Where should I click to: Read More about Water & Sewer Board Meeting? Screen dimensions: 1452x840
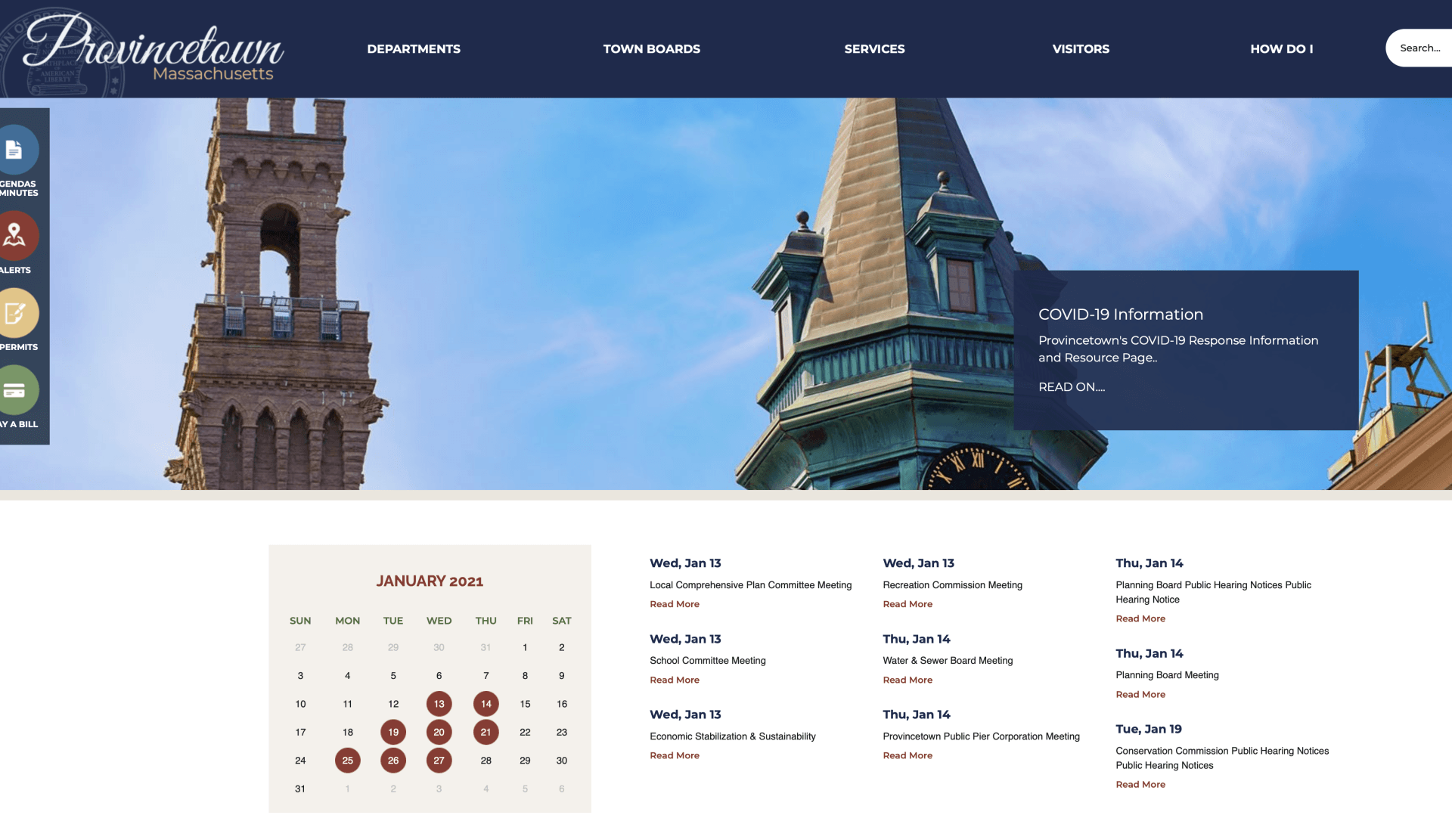[x=907, y=680]
